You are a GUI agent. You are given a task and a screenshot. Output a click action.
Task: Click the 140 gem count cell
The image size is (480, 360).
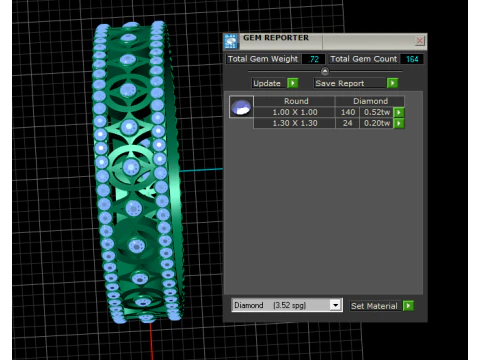347,112
